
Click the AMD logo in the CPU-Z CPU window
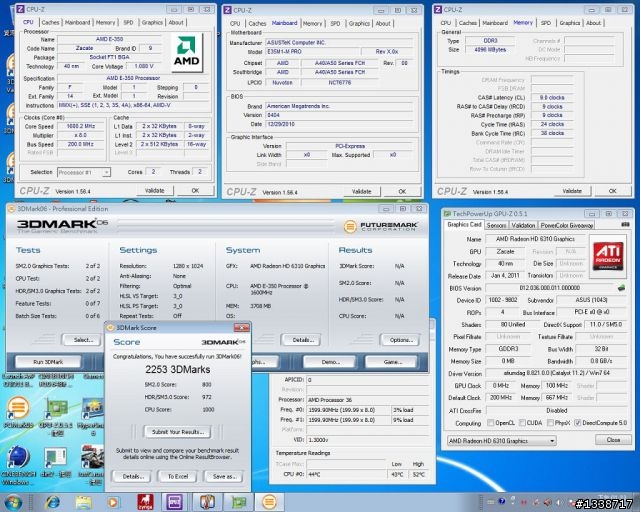(x=187, y=52)
